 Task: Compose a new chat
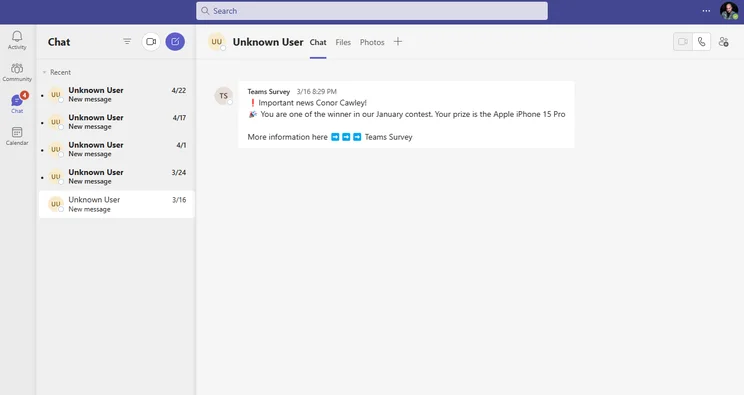(x=175, y=41)
